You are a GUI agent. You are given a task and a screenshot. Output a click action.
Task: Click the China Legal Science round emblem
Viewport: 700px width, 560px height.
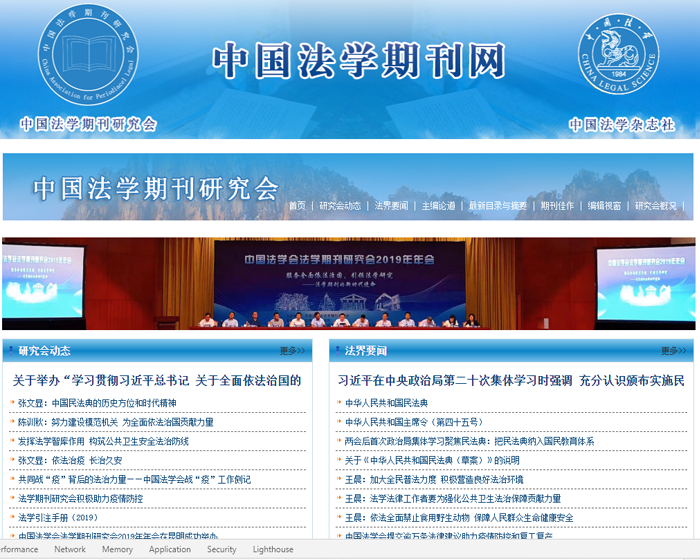pos(618,54)
